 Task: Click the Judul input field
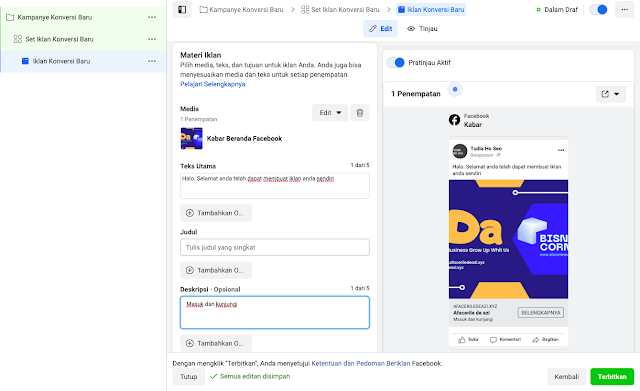[x=275, y=247]
